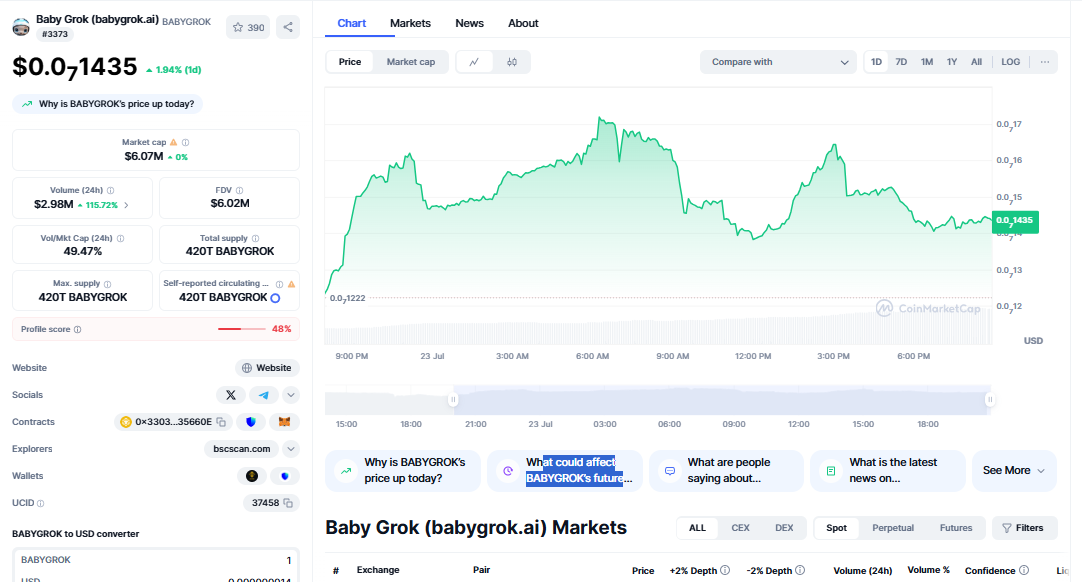Click Profile score info icon
Screen dimensions: 1082x582
(77, 329)
